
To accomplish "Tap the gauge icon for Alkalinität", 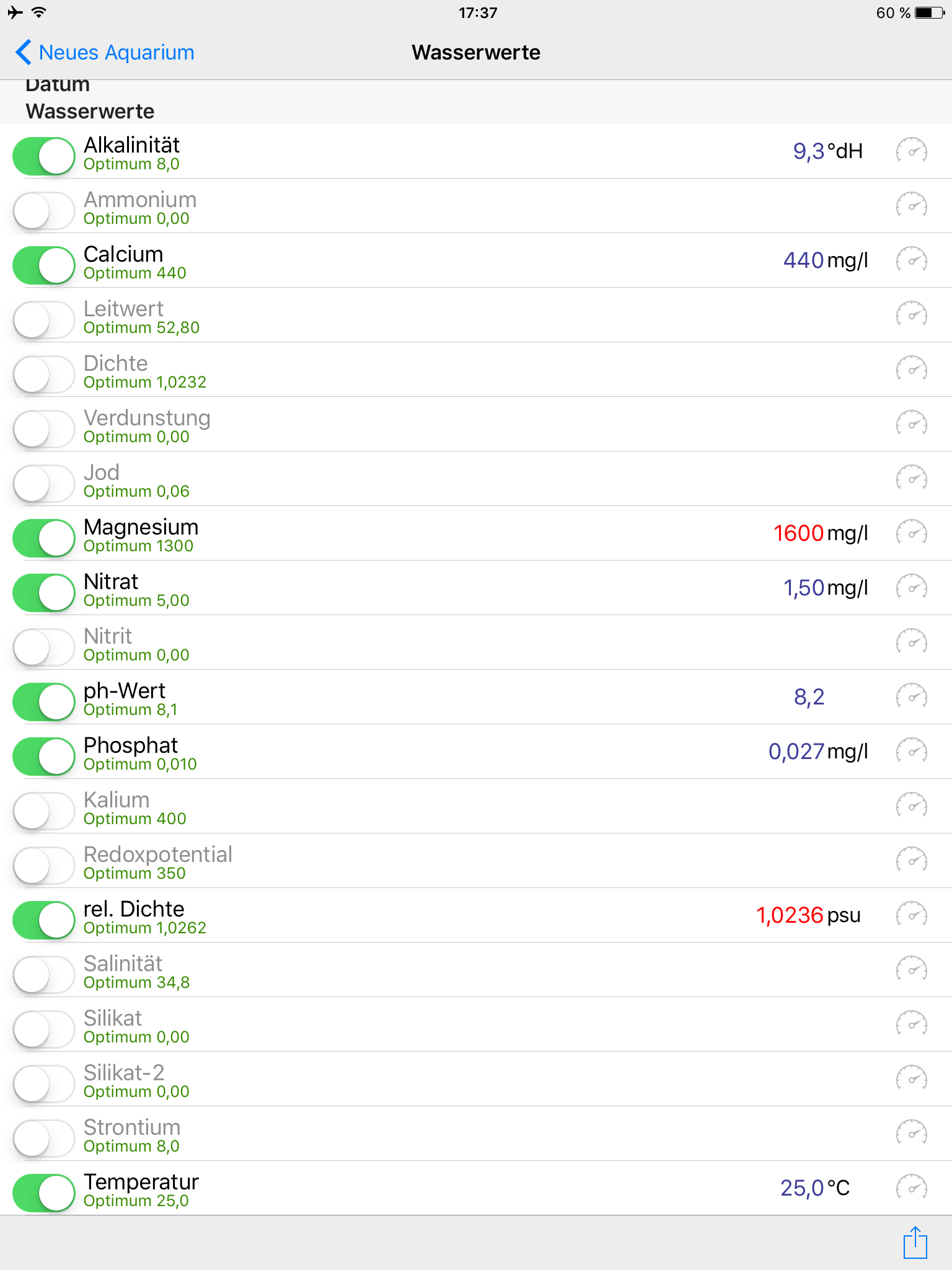I will pos(911,151).
